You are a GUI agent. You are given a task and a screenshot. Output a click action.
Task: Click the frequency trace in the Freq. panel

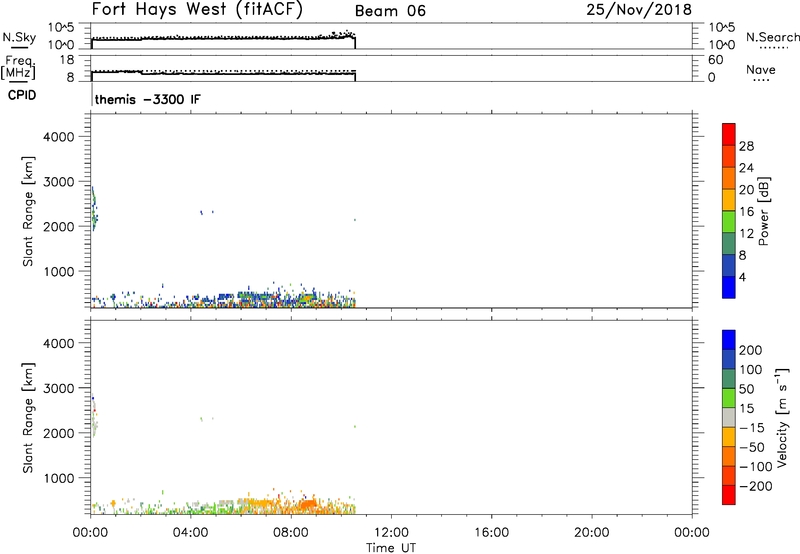point(223,73)
